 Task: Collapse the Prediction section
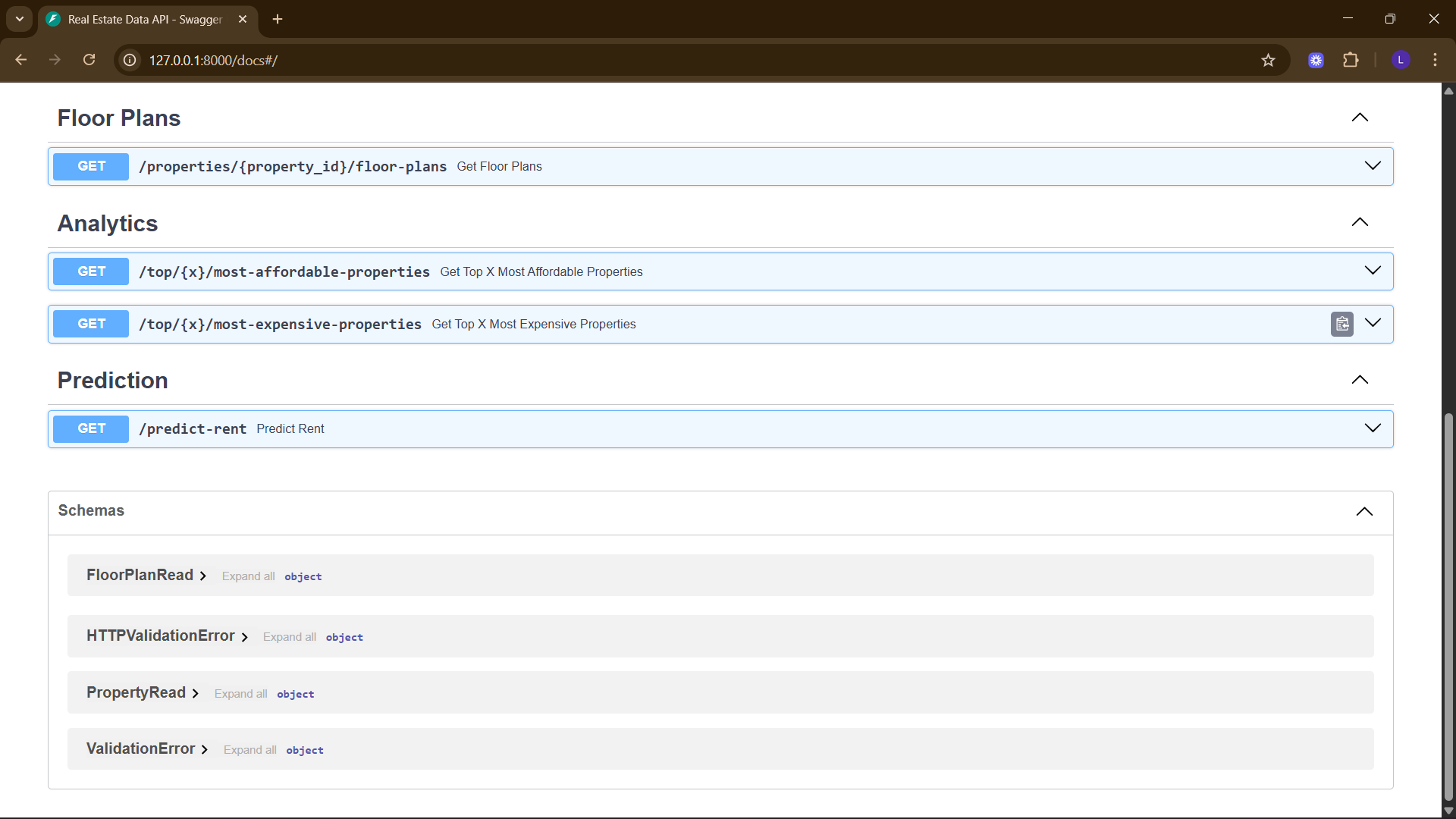(x=1360, y=380)
